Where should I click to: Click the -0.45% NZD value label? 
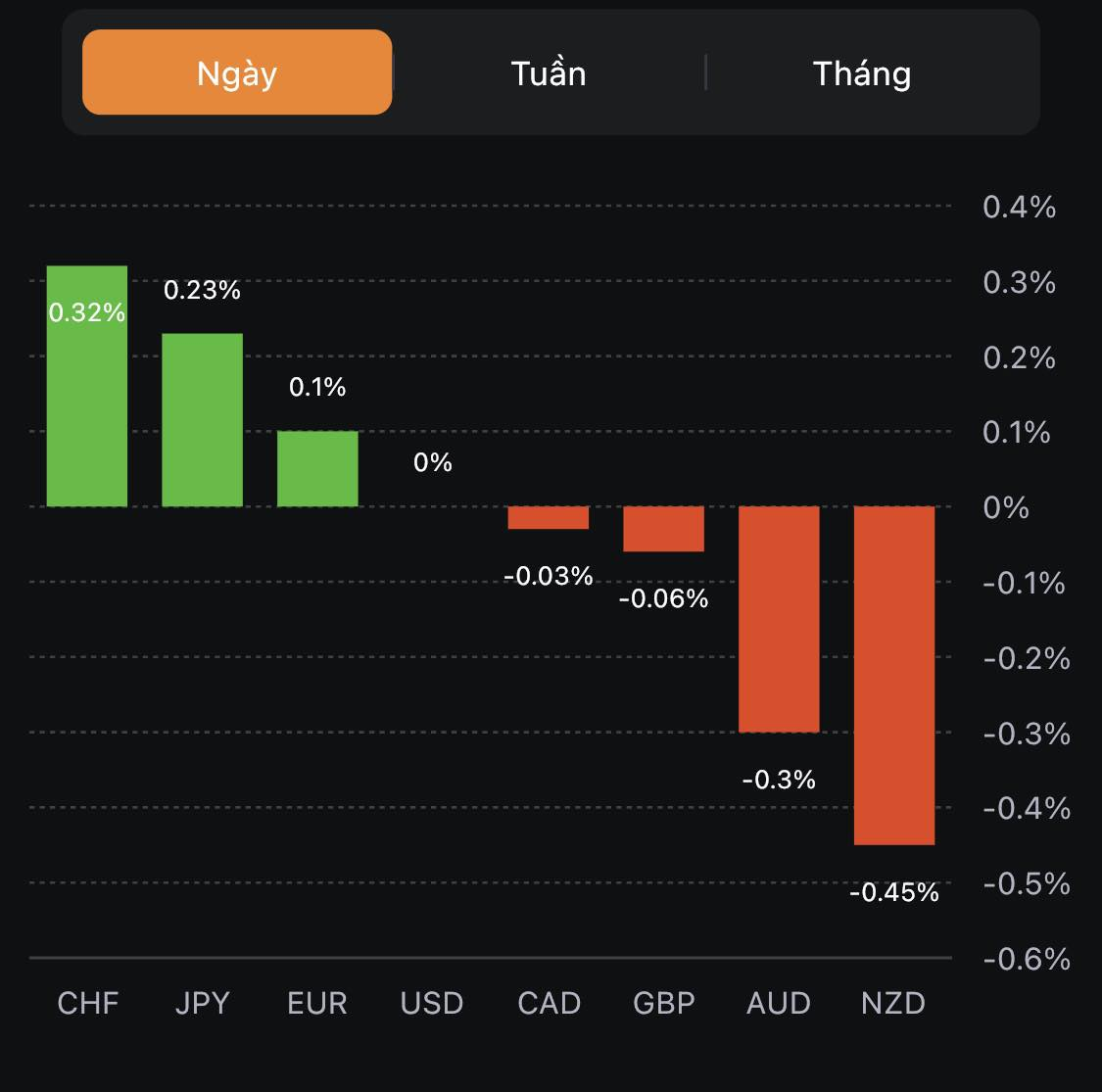coord(893,892)
